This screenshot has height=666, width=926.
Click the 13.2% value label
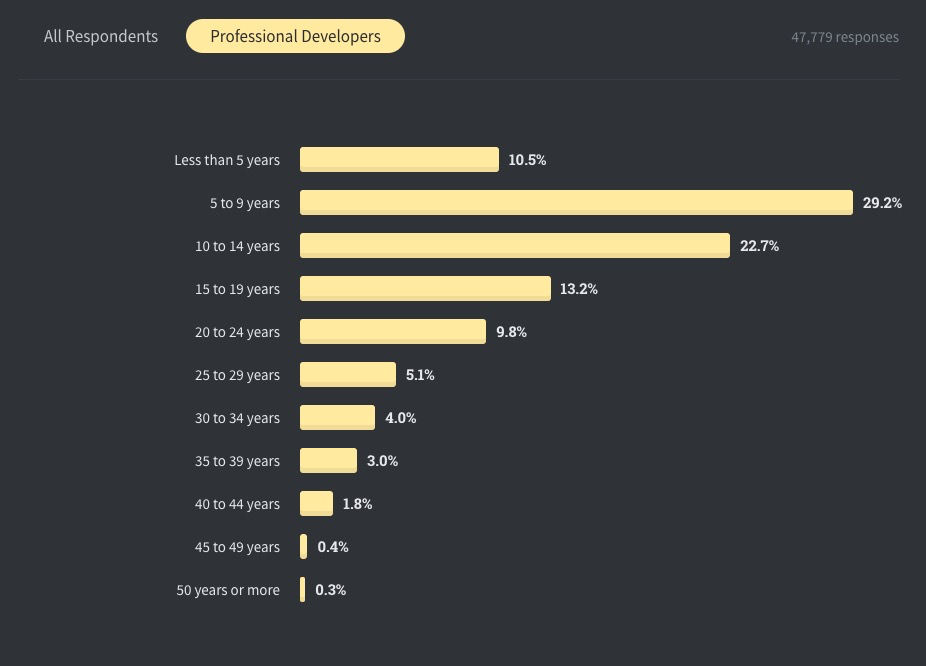pyautogui.click(x=579, y=289)
